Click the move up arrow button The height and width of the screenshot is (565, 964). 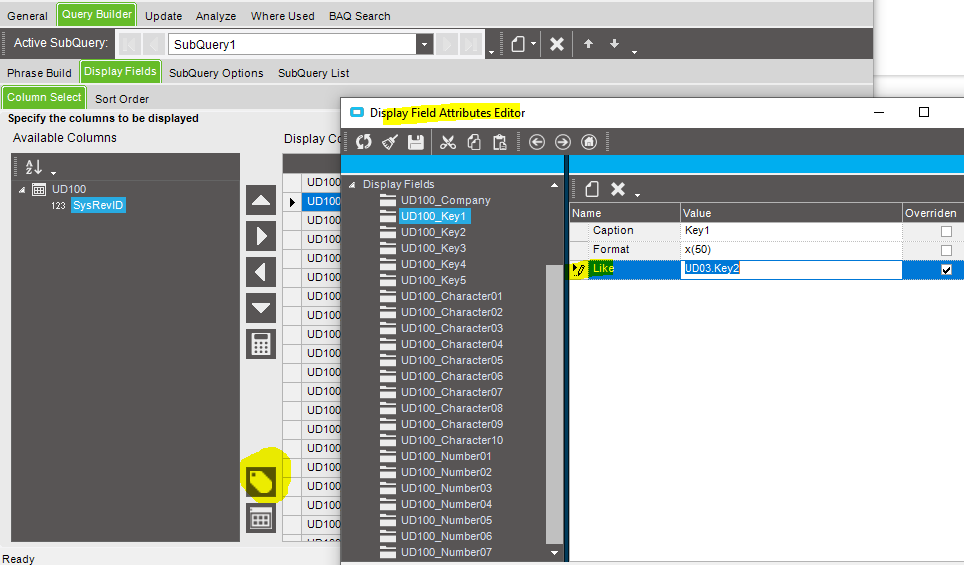click(261, 200)
